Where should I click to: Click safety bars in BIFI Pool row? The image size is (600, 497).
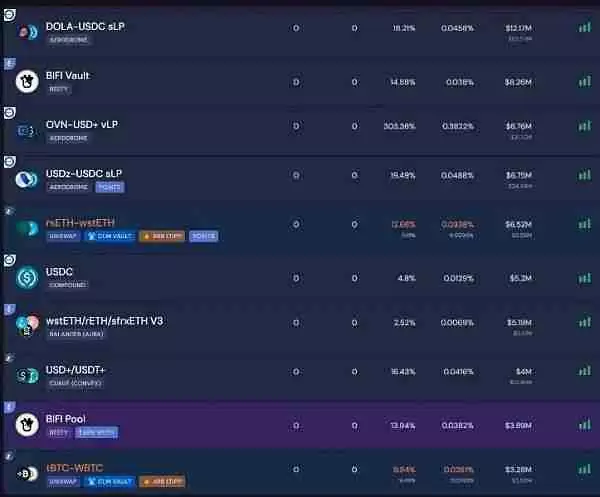pyautogui.click(x=584, y=421)
